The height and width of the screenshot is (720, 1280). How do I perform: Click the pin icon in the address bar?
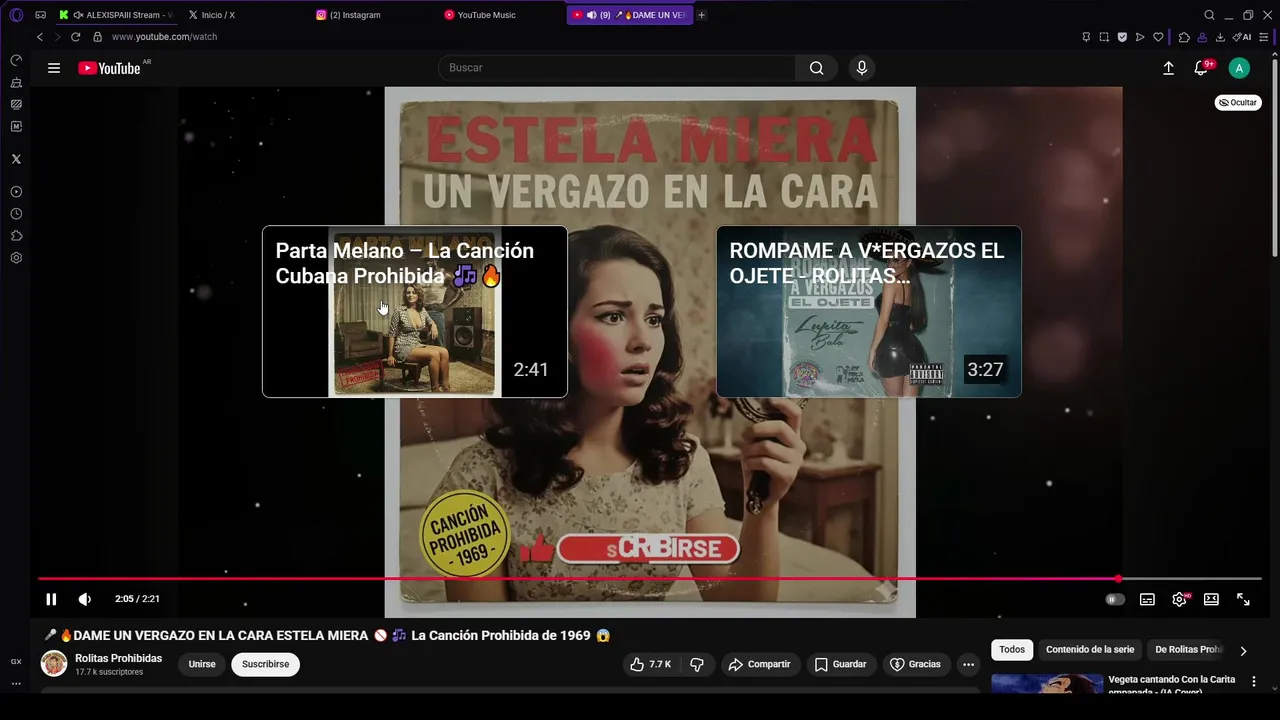[1086, 37]
